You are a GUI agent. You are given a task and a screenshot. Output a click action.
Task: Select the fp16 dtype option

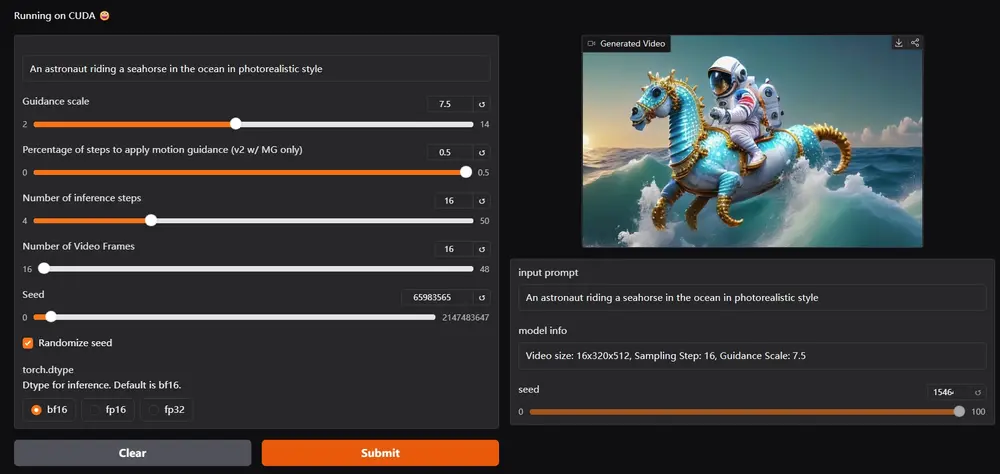pos(108,410)
